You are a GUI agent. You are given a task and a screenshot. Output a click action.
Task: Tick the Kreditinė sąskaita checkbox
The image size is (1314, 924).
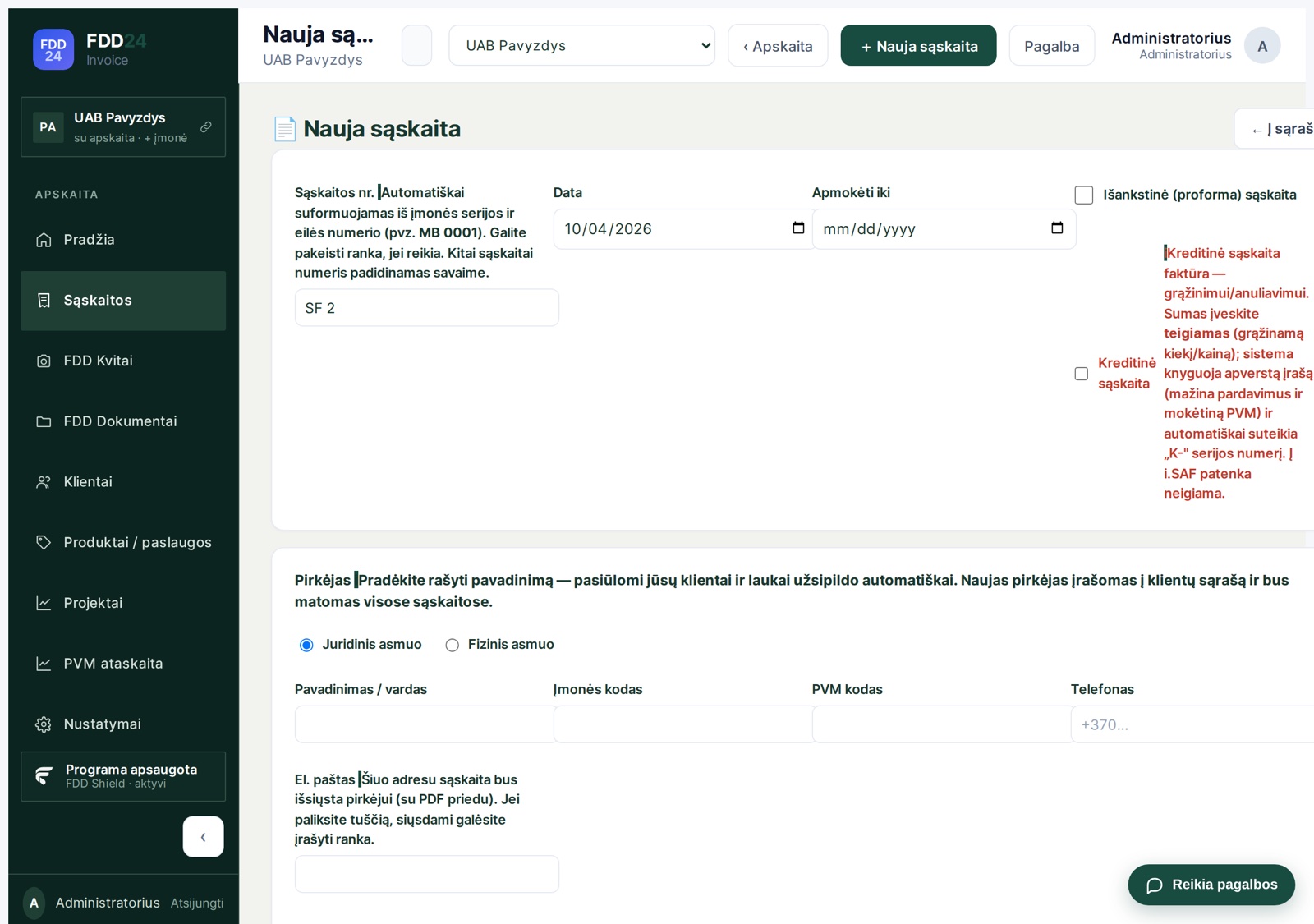(1082, 374)
